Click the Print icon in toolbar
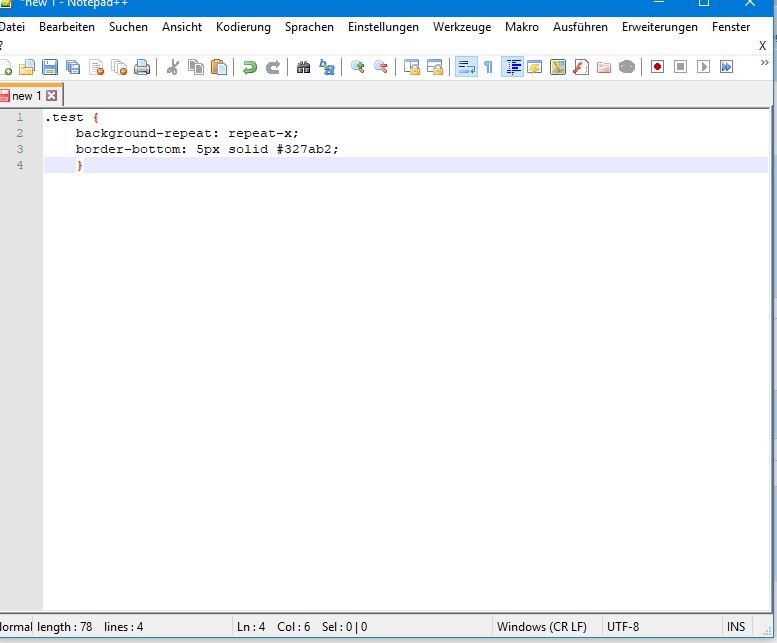 point(142,67)
